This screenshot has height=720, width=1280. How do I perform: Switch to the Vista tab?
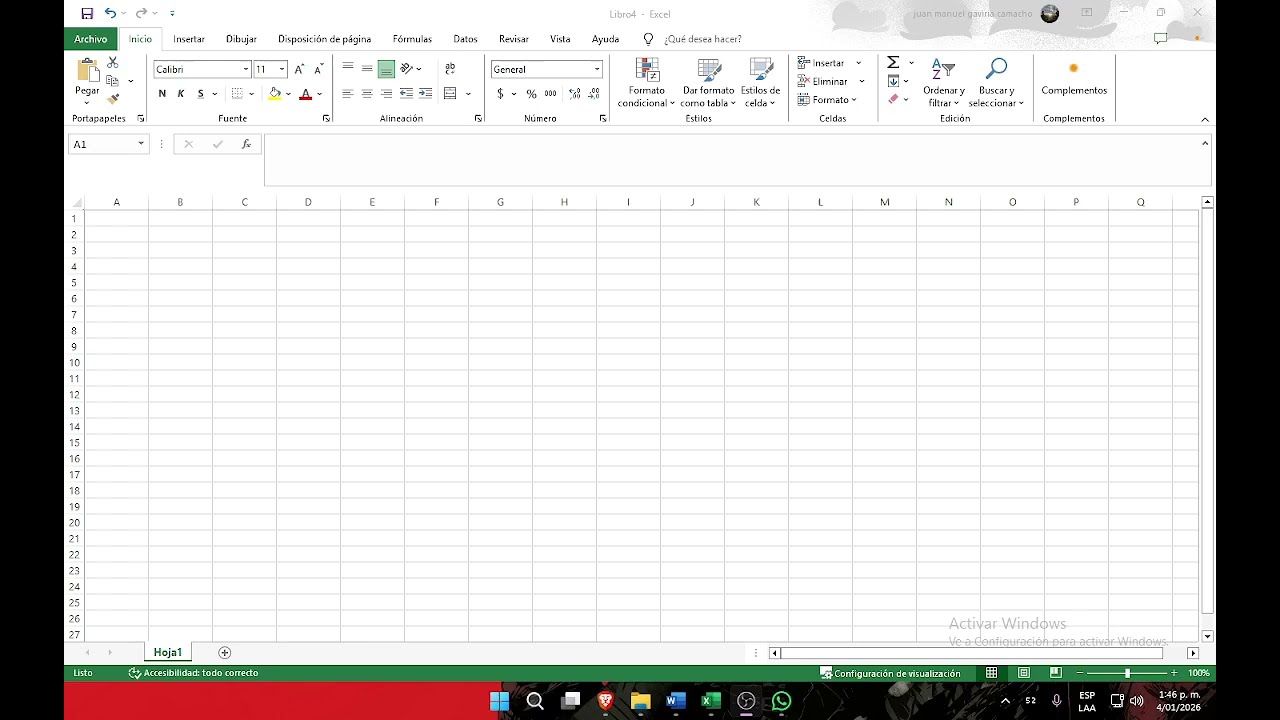click(560, 39)
